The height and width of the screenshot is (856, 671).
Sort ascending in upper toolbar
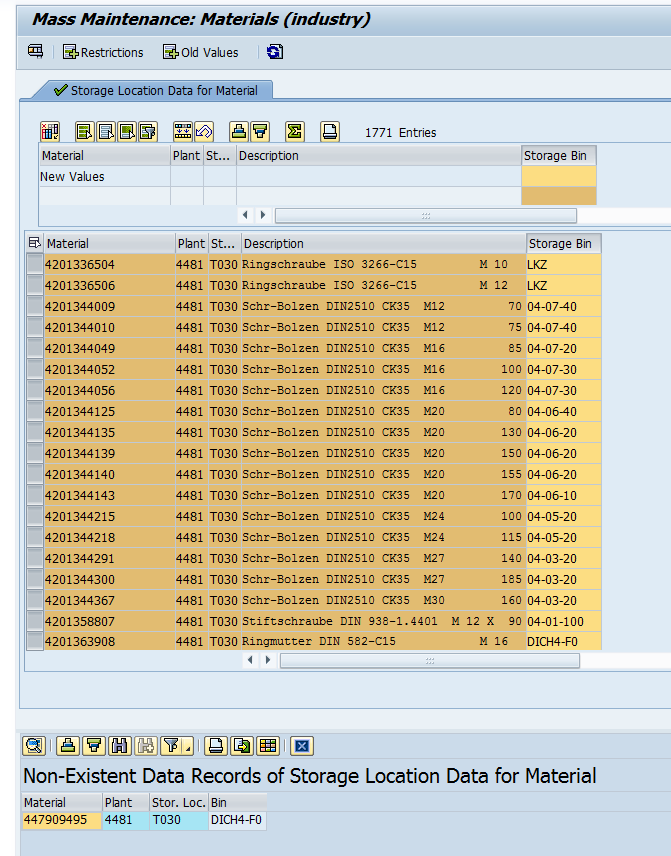pos(239,132)
